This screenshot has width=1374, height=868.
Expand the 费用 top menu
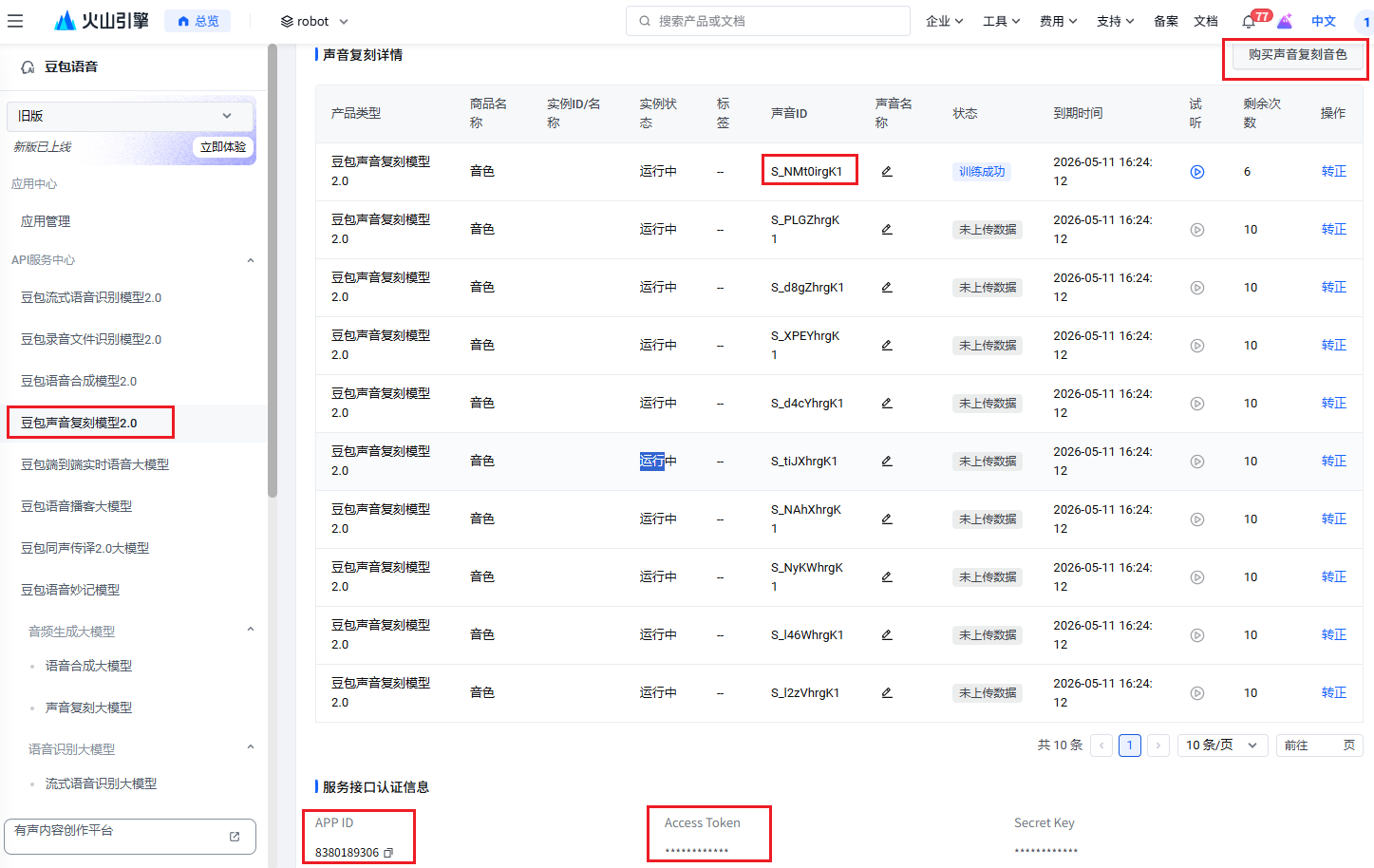coord(1059,21)
